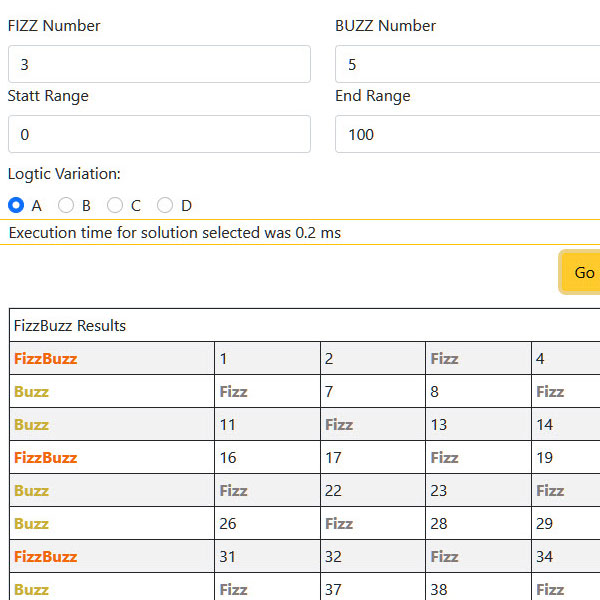Viewport: 600px width, 600px height.
Task: Click the Start Range input box
Action: tap(159, 134)
